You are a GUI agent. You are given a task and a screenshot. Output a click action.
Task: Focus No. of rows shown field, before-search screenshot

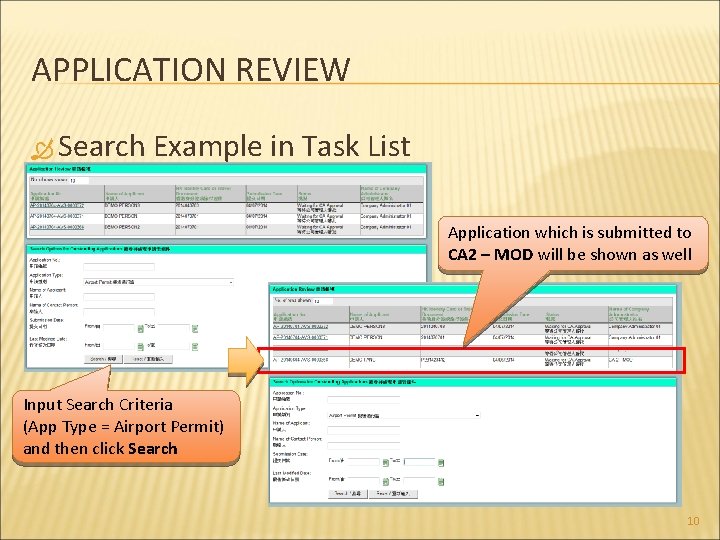click(x=79, y=180)
